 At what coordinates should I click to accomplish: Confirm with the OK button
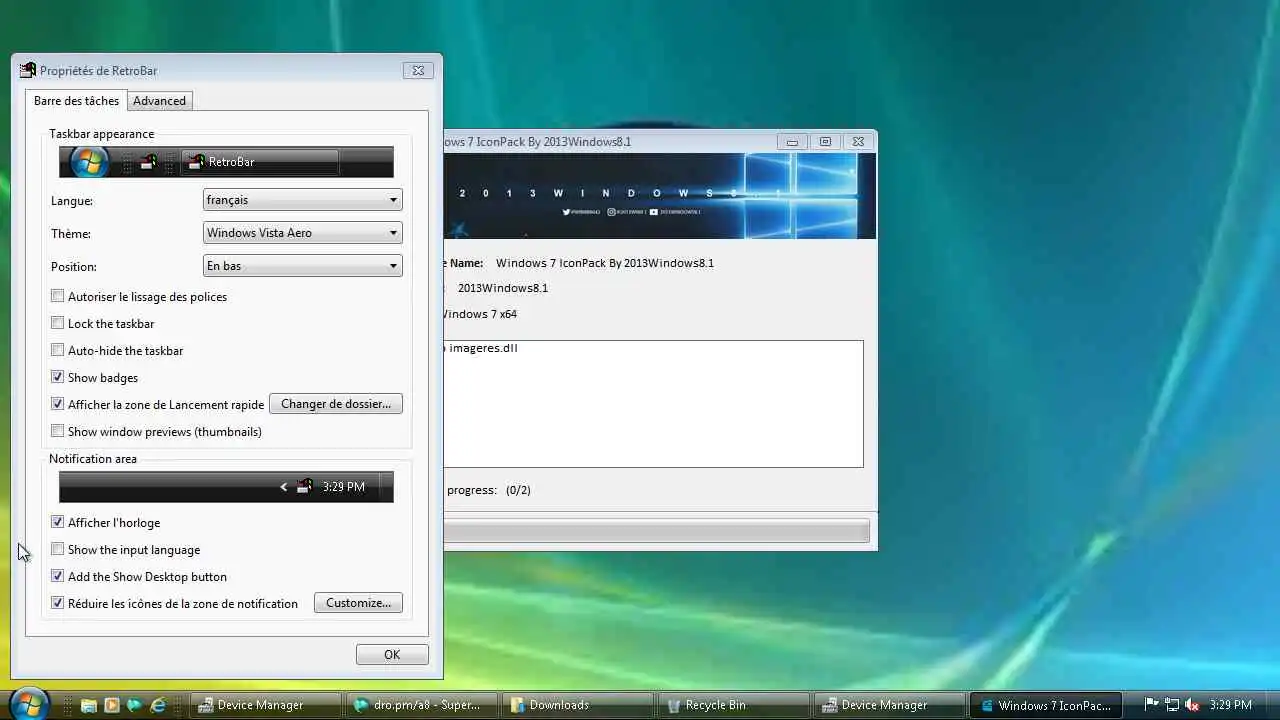[x=392, y=654]
